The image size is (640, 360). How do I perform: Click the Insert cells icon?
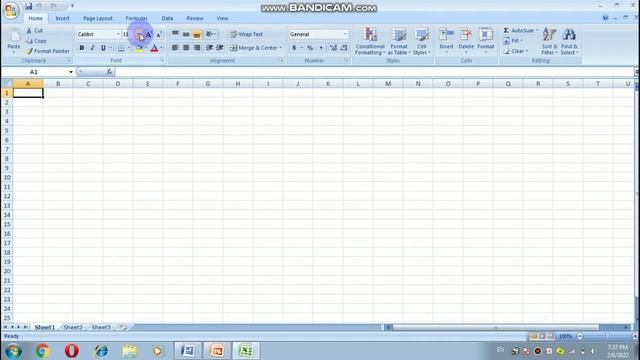(446, 34)
